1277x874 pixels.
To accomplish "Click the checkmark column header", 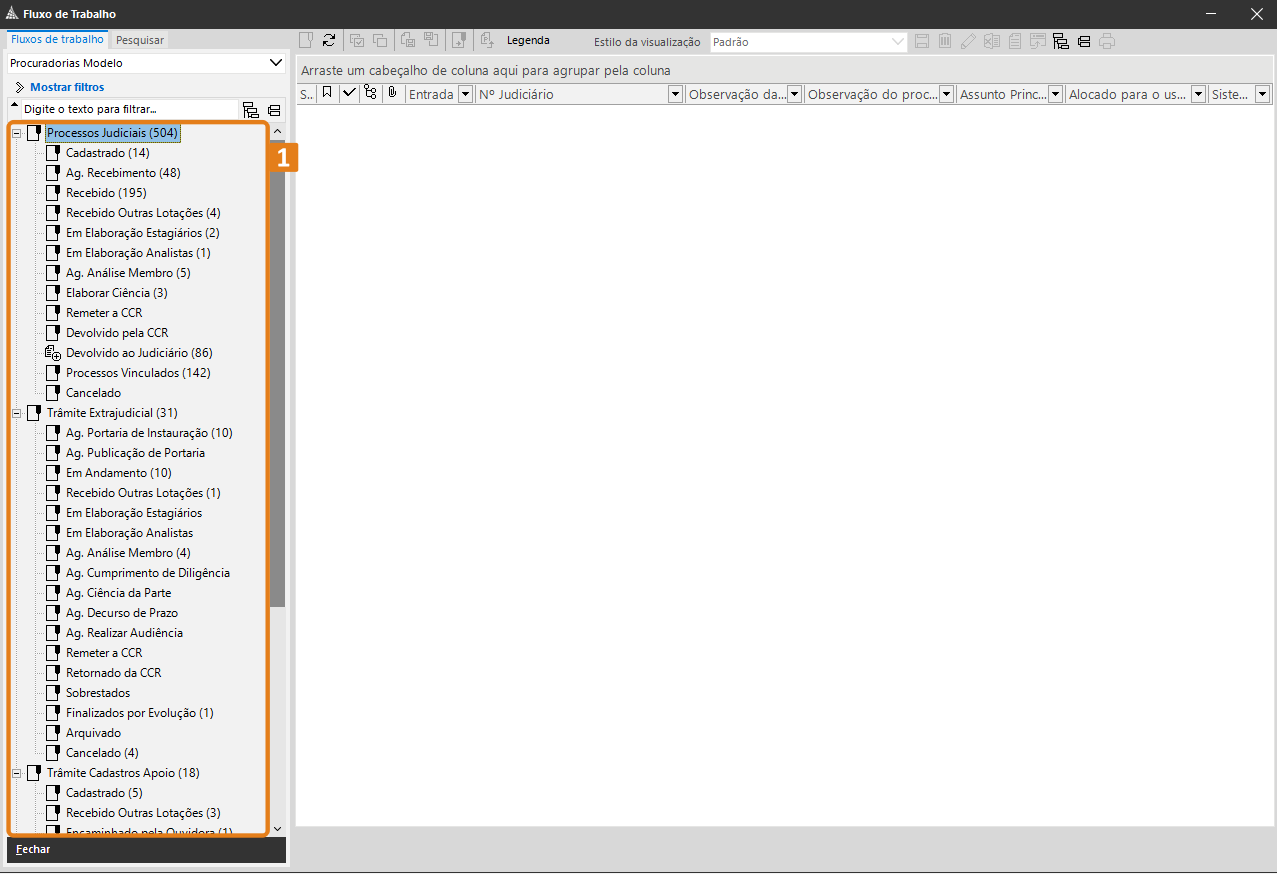I will [349, 93].
